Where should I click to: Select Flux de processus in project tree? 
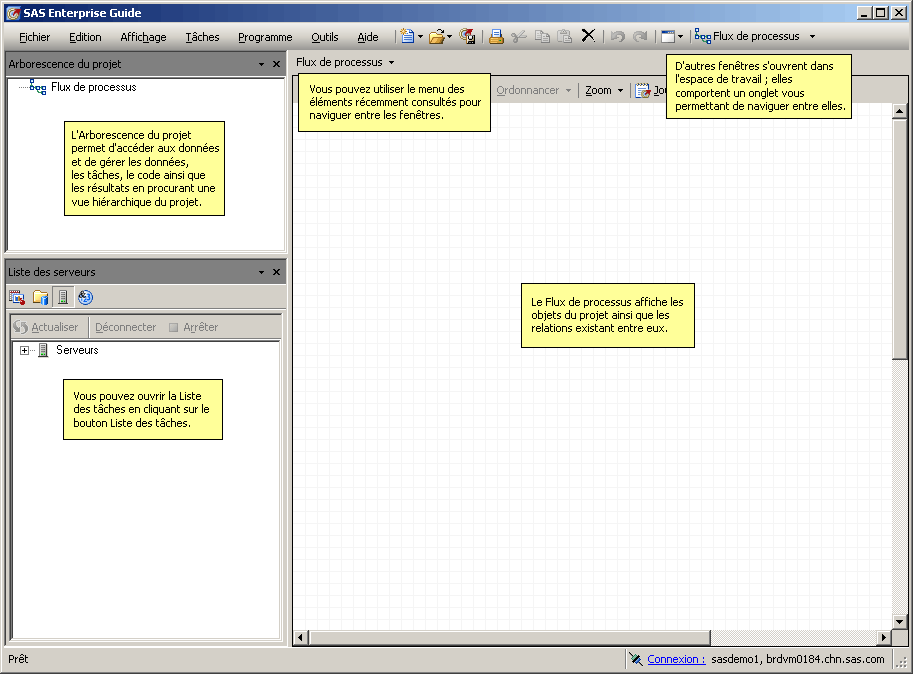click(x=93, y=87)
